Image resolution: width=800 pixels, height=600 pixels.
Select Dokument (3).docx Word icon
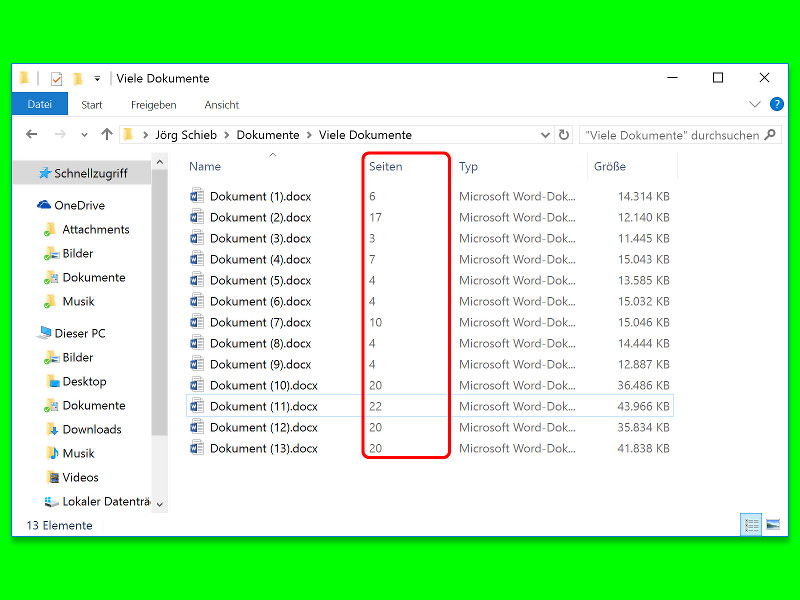[196, 238]
